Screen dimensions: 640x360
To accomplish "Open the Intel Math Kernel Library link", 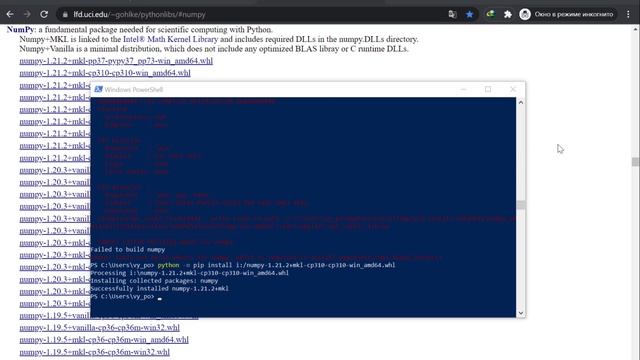I will 170,39.
